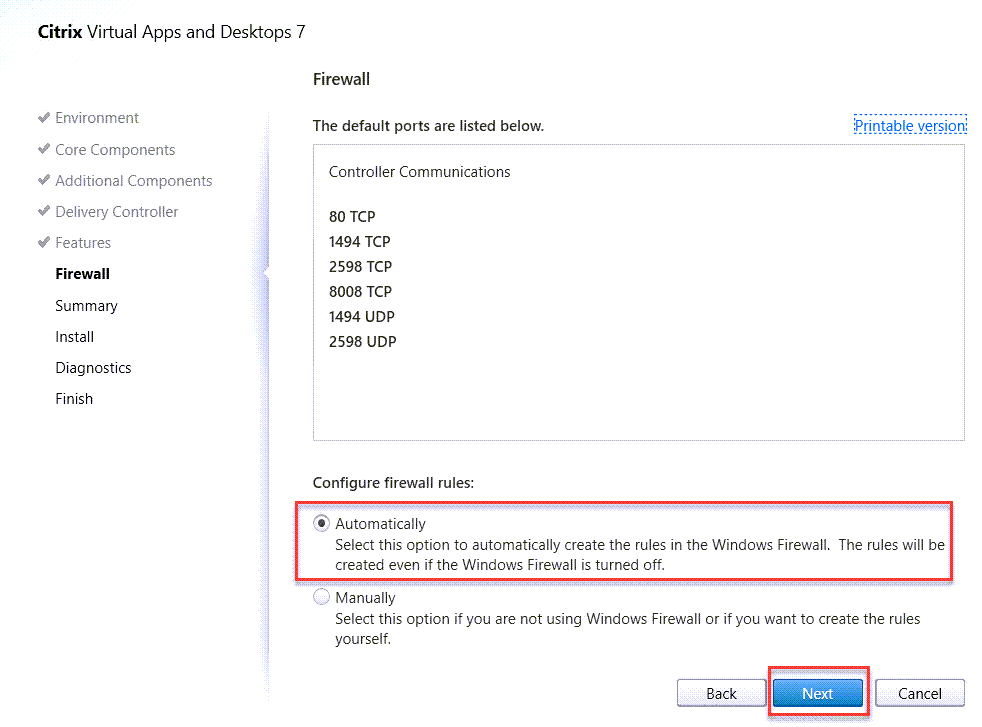
Task: Click the Core Components checkmark icon
Action: pyautogui.click(x=44, y=149)
